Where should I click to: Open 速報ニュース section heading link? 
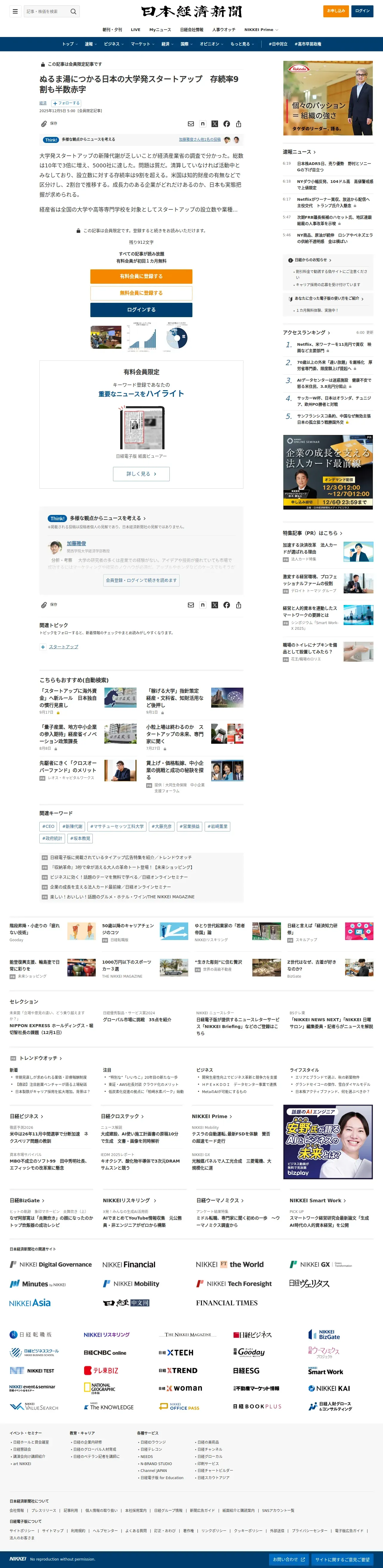pos(299,152)
